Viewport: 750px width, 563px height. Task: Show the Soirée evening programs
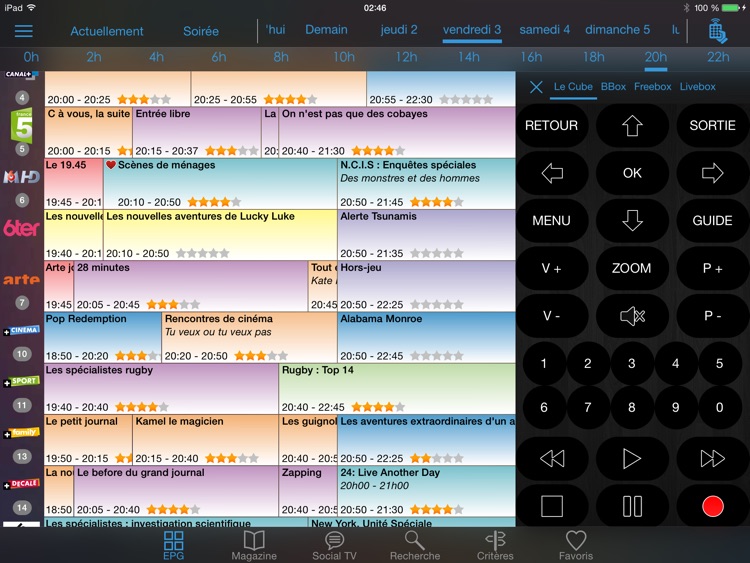pos(201,32)
